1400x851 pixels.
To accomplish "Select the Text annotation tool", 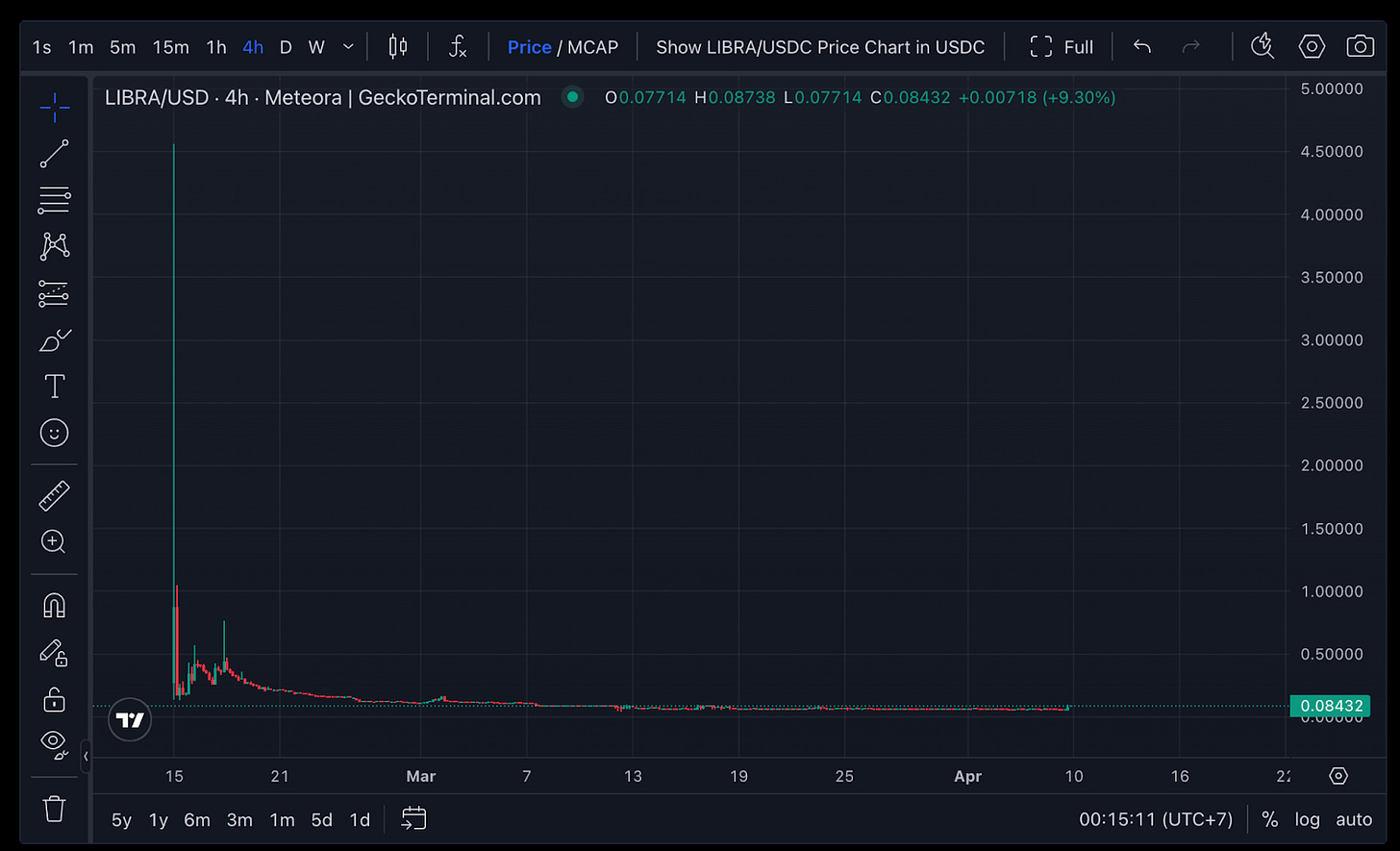I will tap(55, 387).
